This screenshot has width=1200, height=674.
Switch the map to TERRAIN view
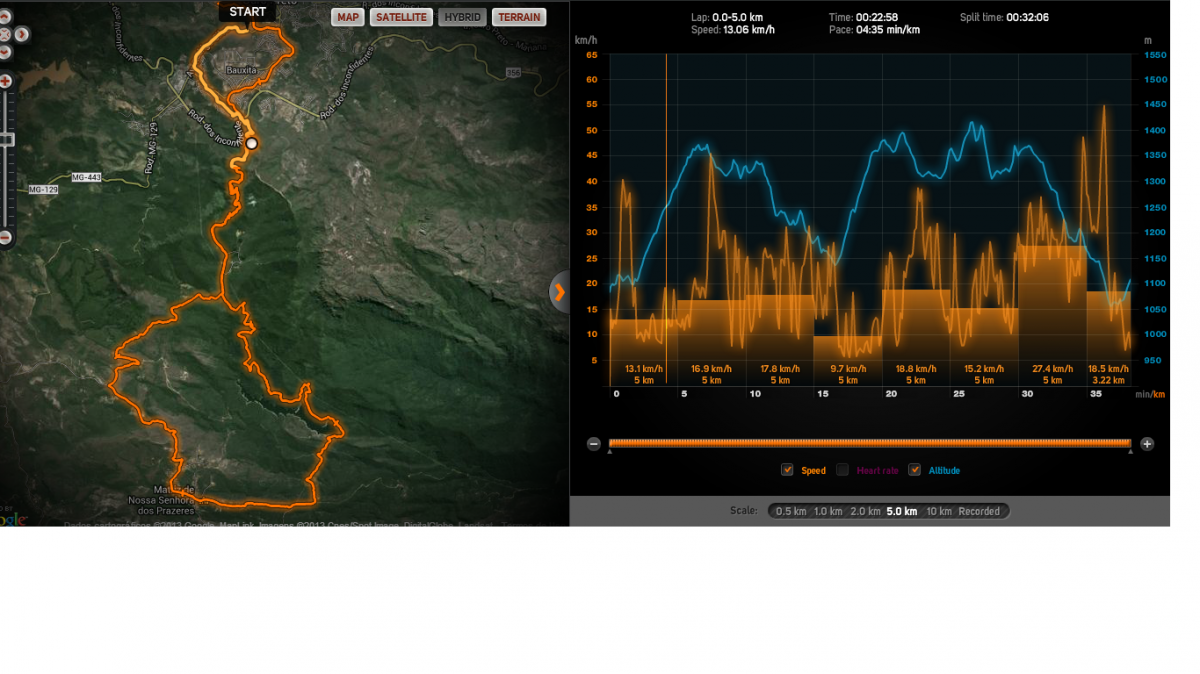pyautogui.click(x=519, y=17)
